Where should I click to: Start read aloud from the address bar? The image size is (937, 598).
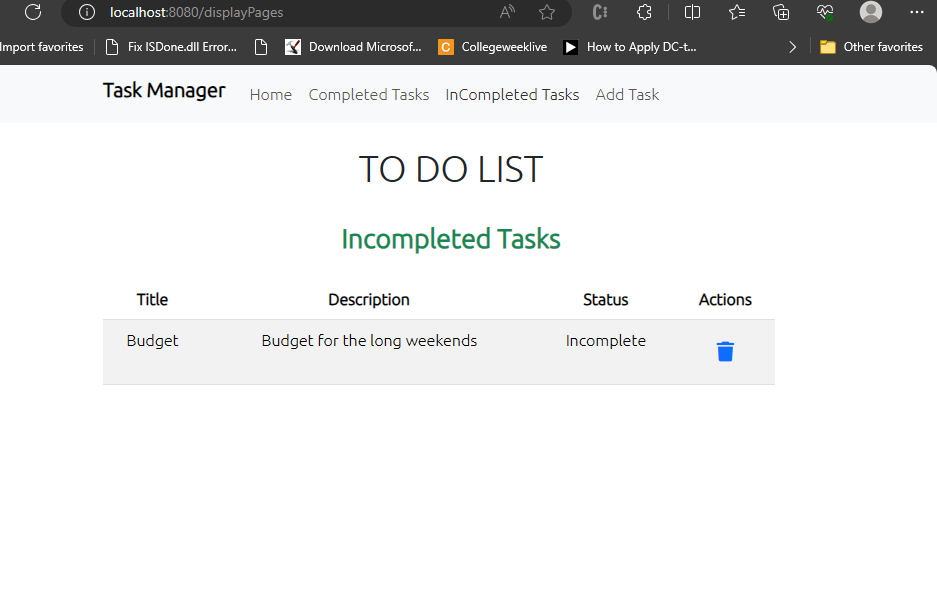point(507,13)
